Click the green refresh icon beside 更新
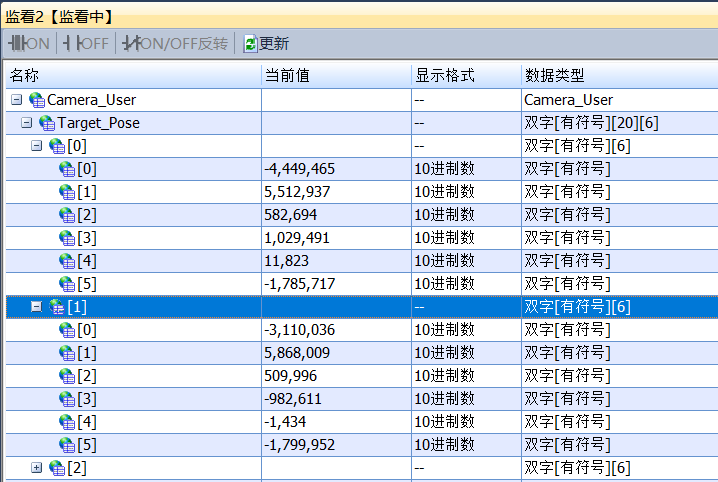Viewport: 718px width, 482px height. (x=250, y=44)
